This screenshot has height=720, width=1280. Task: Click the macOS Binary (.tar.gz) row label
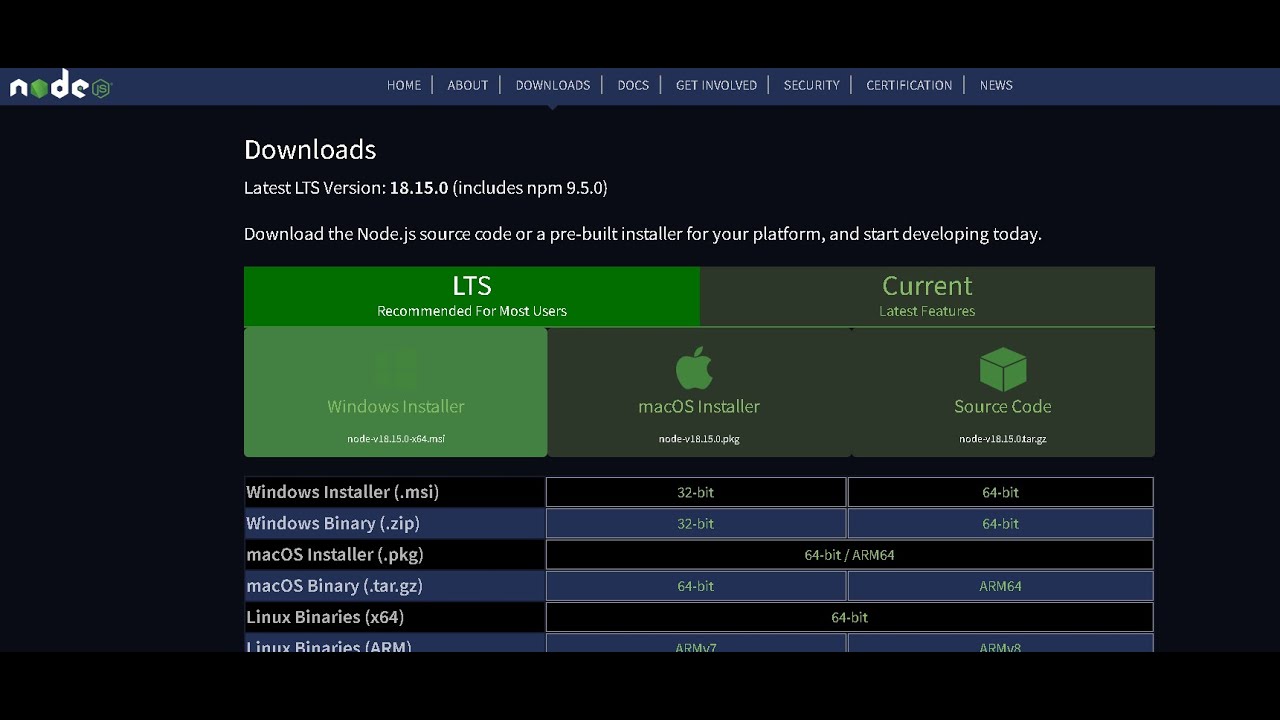(x=334, y=586)
